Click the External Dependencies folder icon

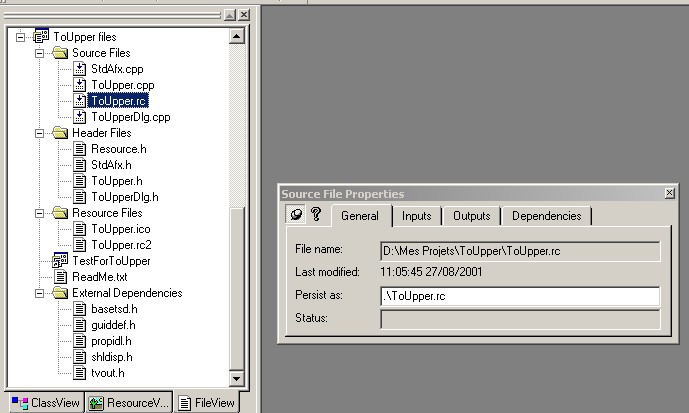[x=60, y=293]
